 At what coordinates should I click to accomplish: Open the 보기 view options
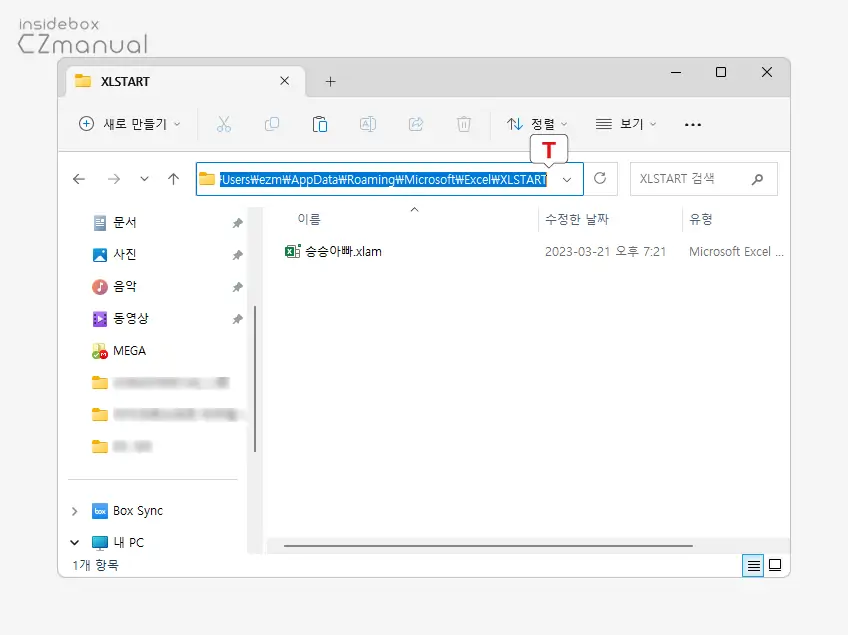click(627, 124)
